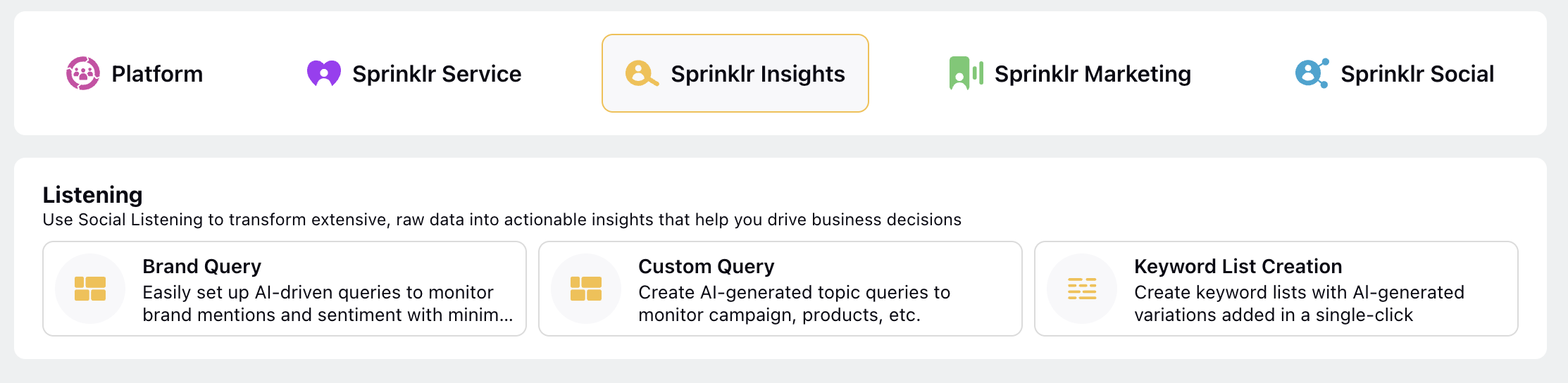Open Keyword List Creation title

point(1238,266)
